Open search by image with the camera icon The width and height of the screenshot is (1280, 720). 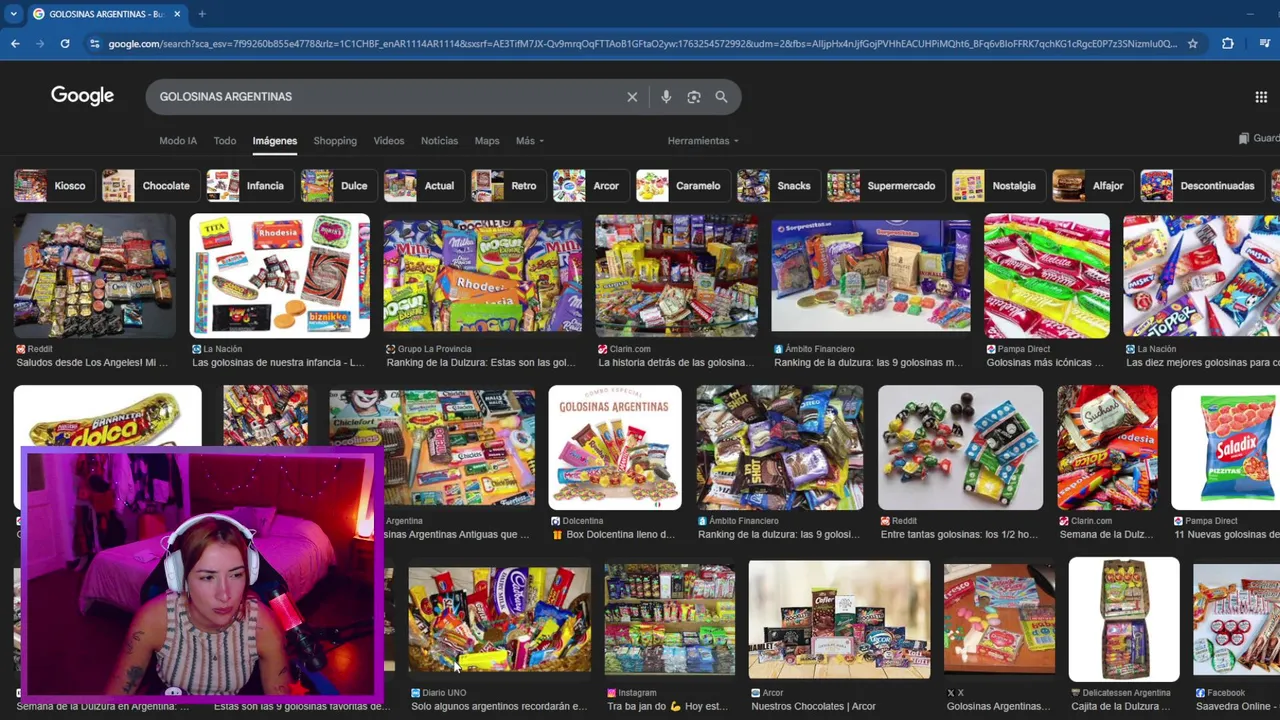(694, 97)
